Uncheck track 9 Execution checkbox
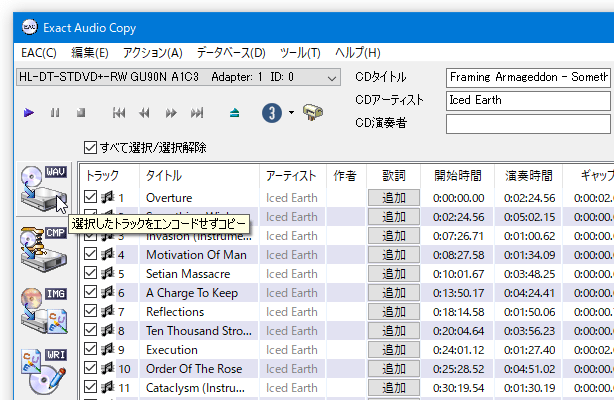Image resolution: width=614 pixels, height=400 pixels. 90,349
